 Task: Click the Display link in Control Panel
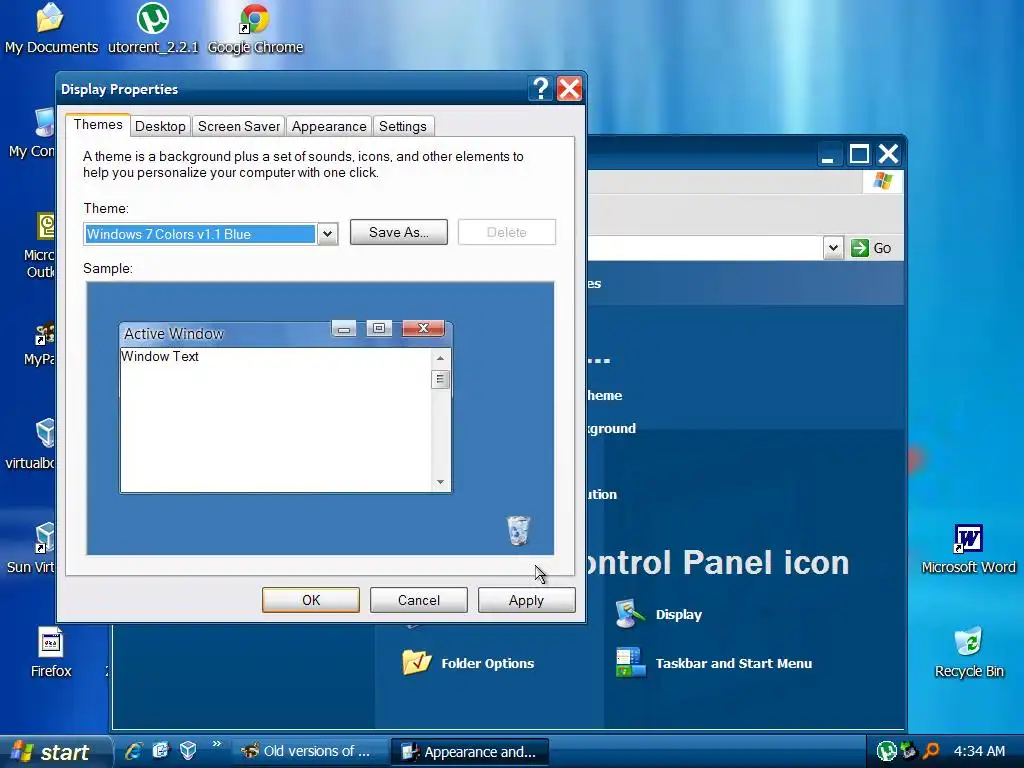pyautogui.click(x=679, y=615)
